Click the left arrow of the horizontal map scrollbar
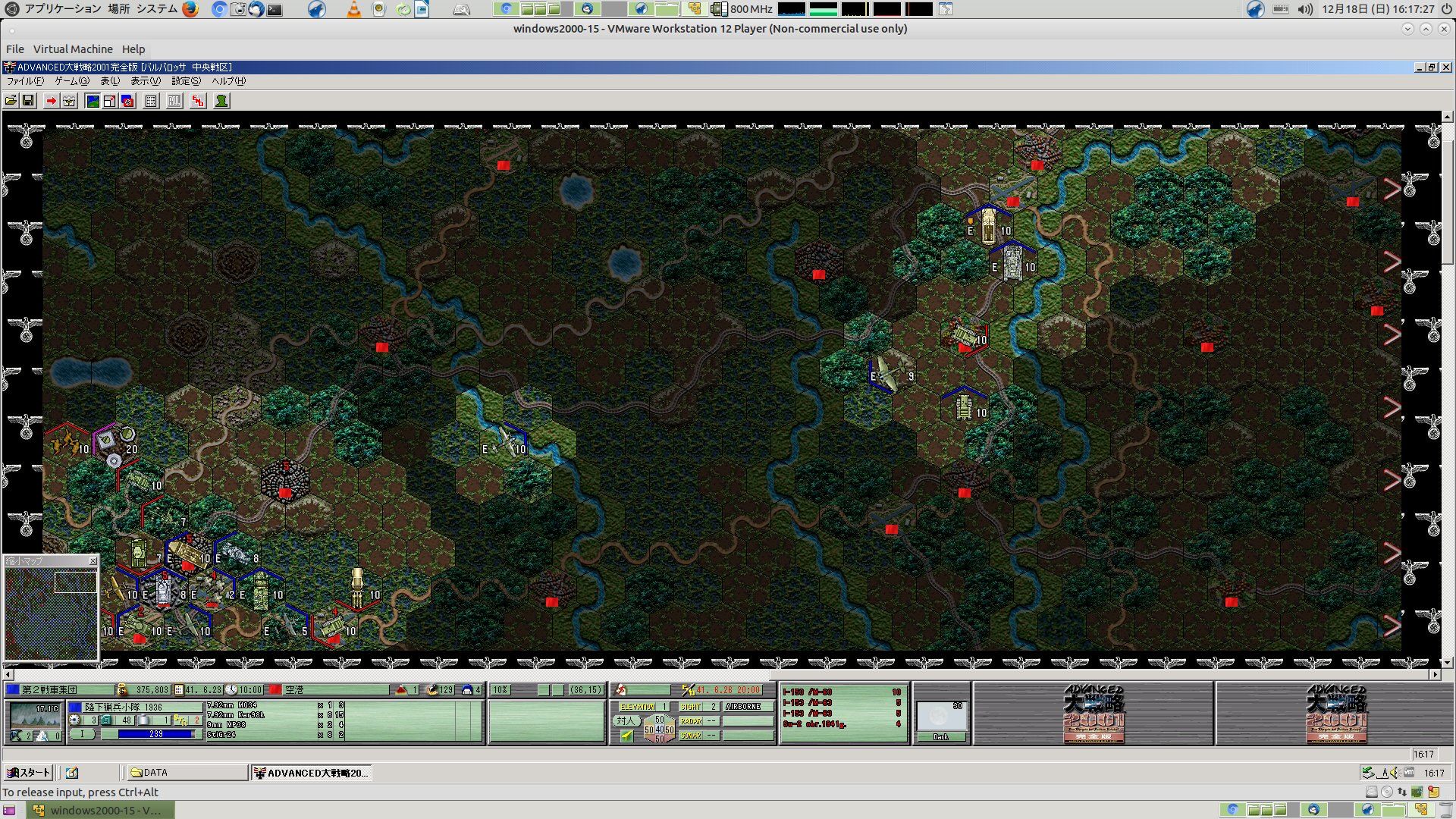This screenshot has height=819, width=1456. (8, 674)
